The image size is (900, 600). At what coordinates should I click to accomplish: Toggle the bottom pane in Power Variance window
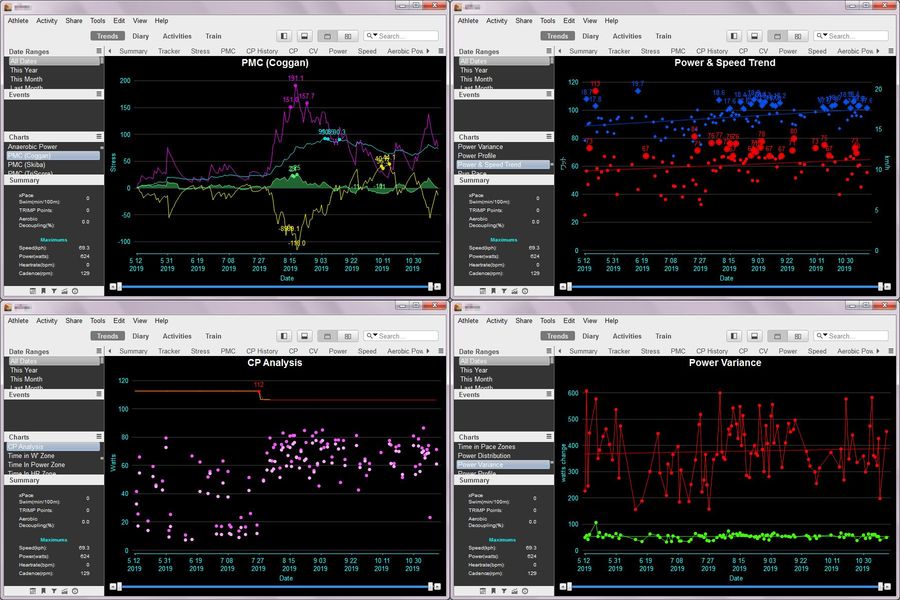(754, 336)
